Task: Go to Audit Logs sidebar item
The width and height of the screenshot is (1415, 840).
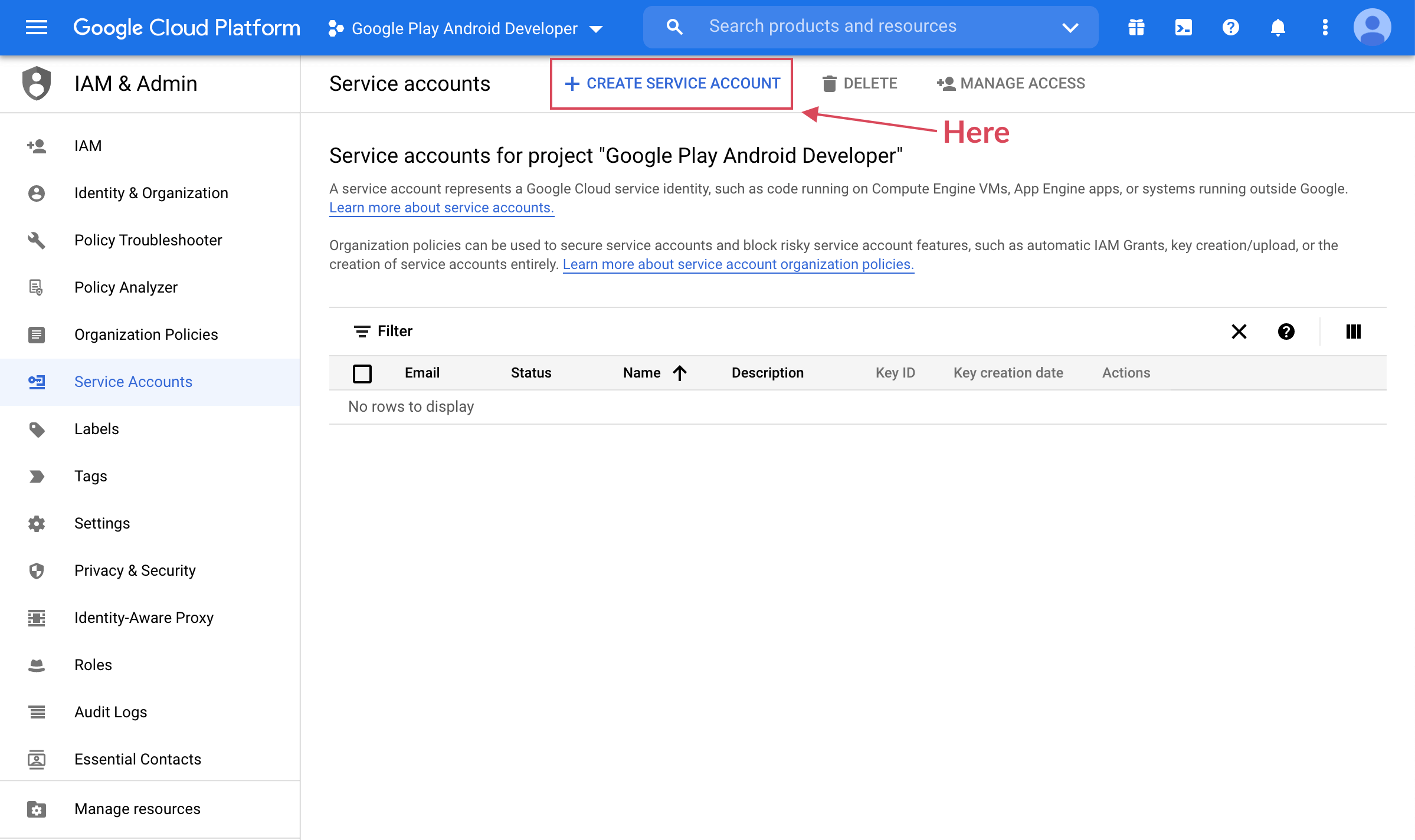Action: 110,712
